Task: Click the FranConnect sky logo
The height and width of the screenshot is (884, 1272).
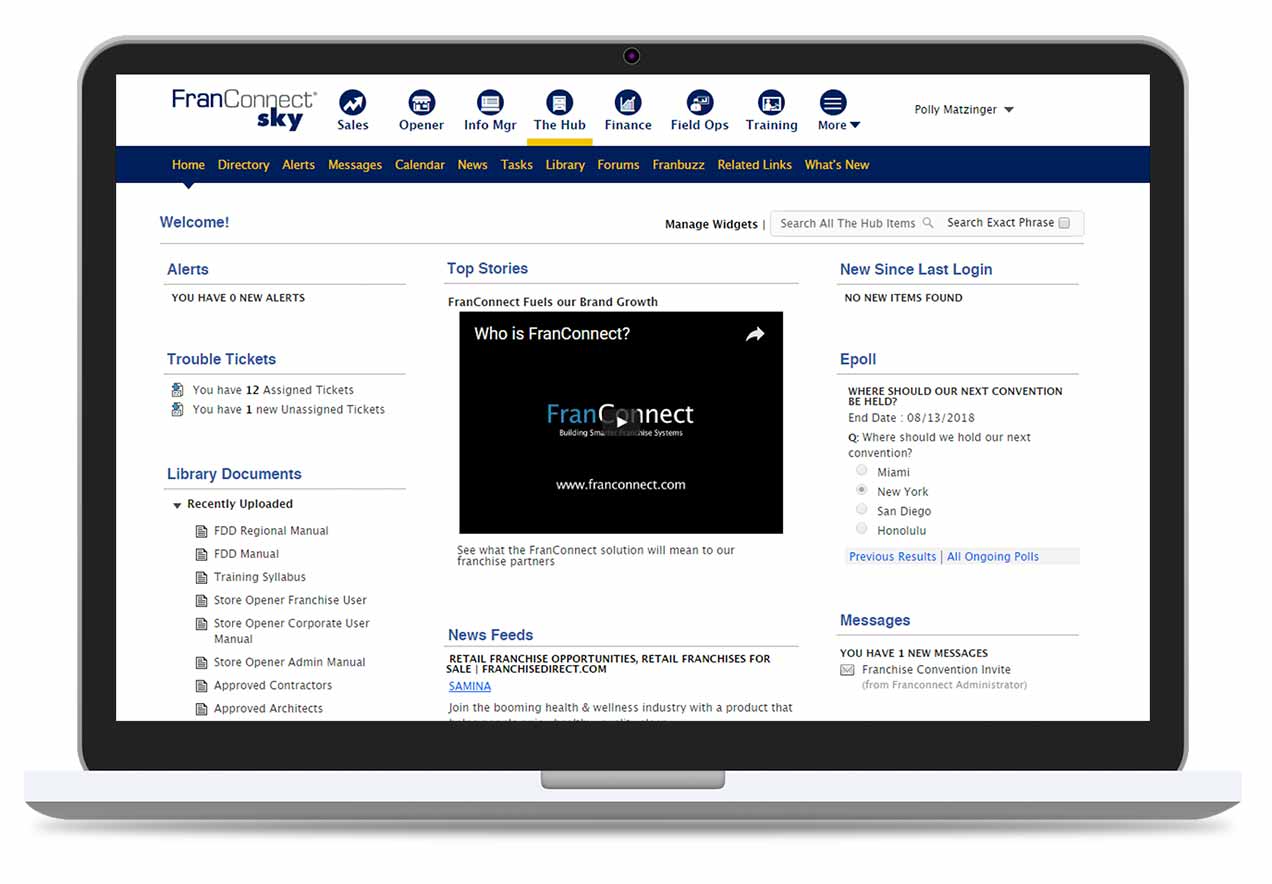Action: 244,109
